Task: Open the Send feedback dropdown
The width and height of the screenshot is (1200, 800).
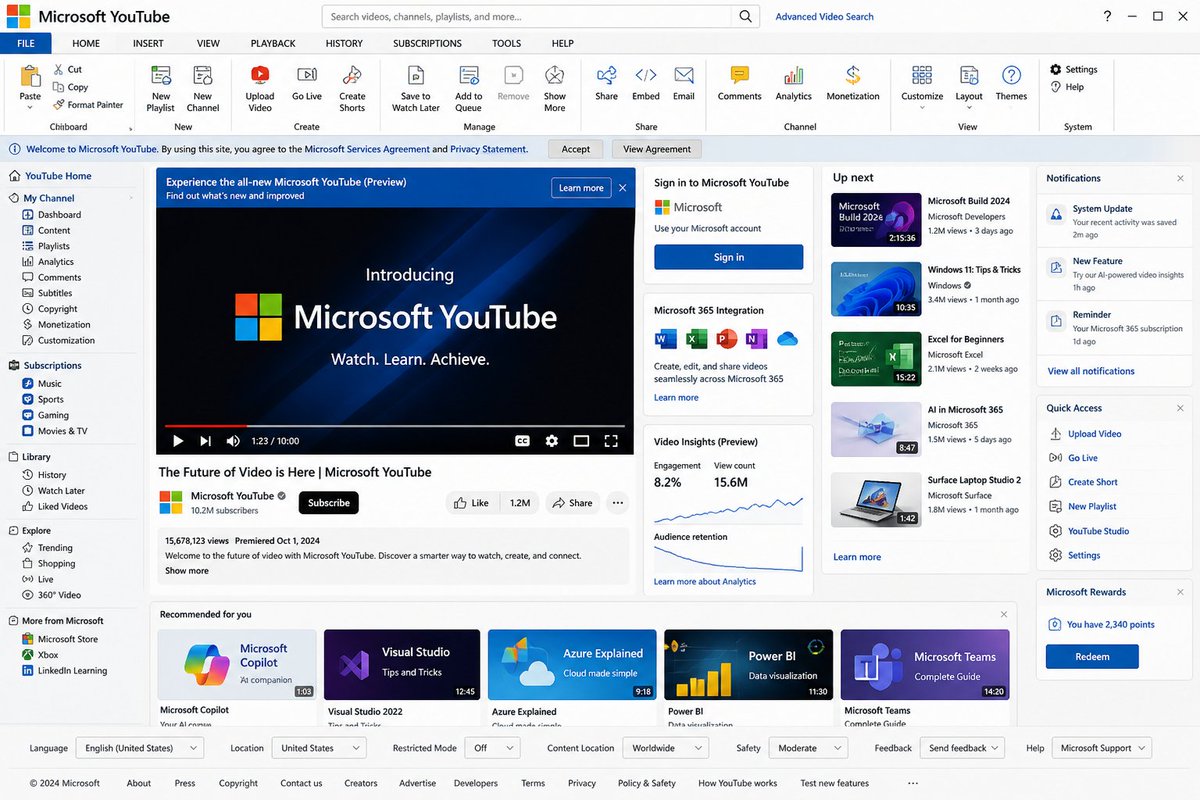Action: click(964, 748)
